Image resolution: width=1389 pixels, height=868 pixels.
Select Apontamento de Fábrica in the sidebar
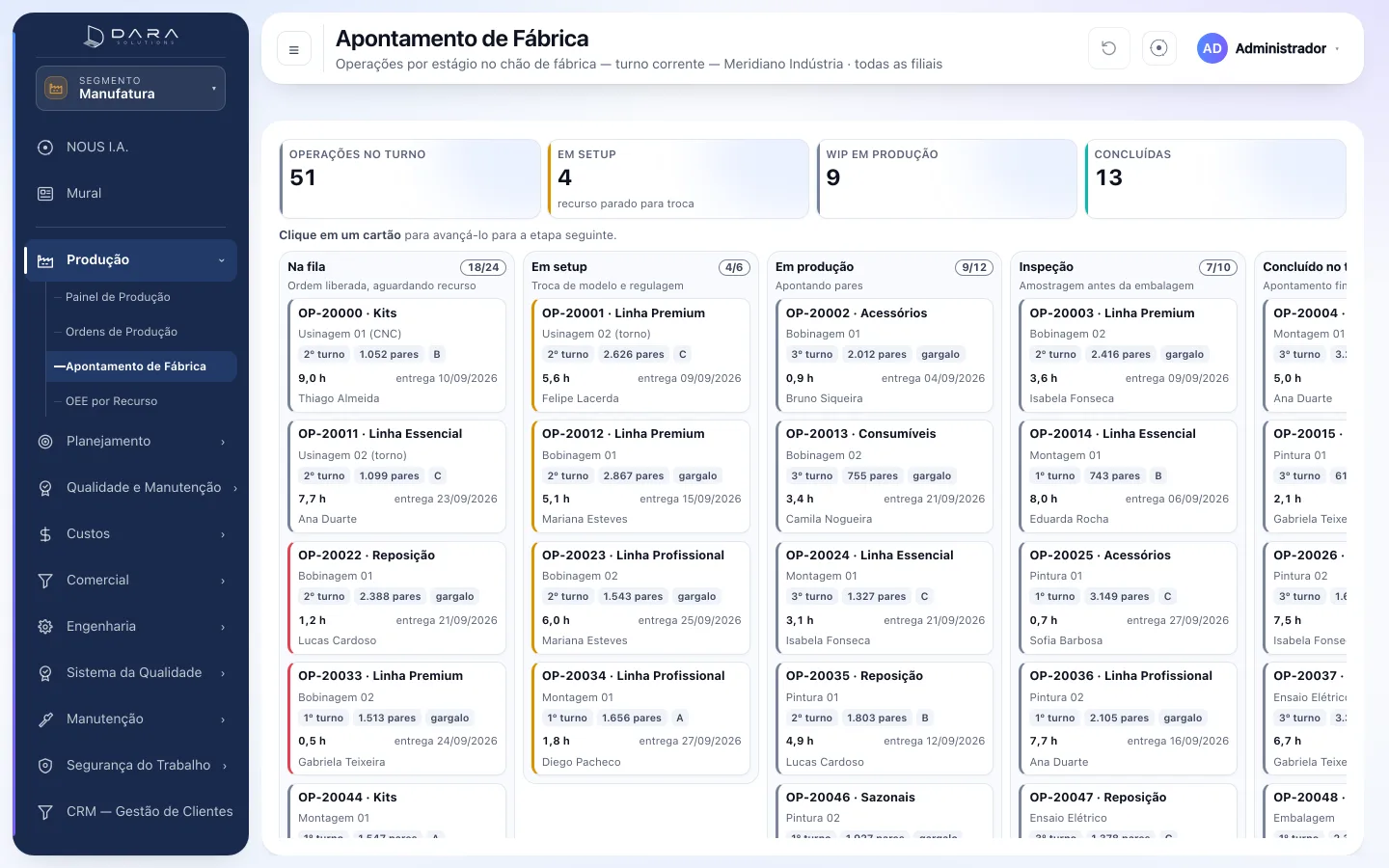pyautogui.click(x=141, y=366)
